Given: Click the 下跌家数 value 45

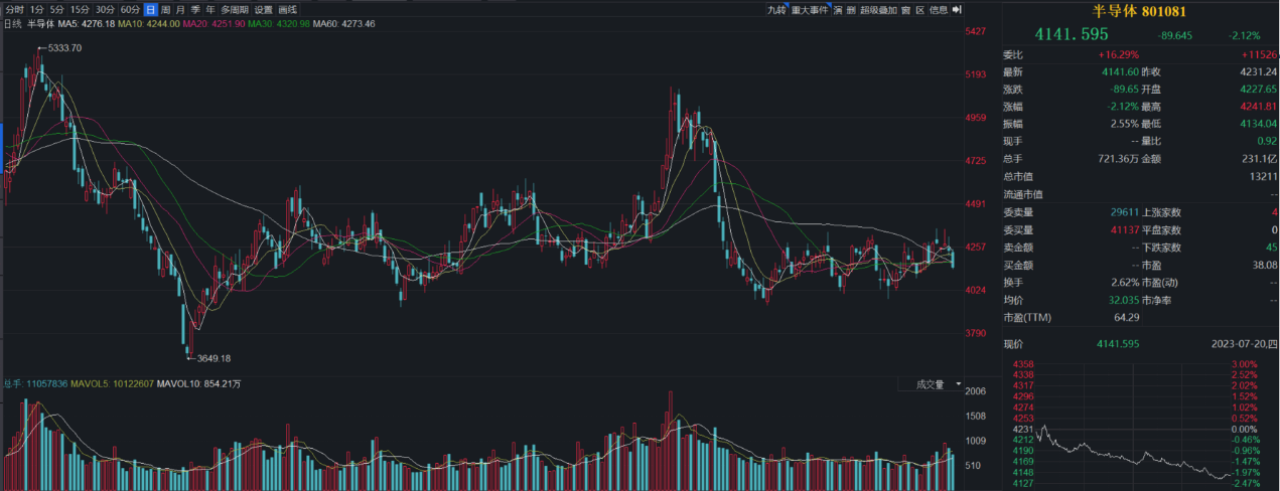Looking at the screenshot, I should 1271,246.
